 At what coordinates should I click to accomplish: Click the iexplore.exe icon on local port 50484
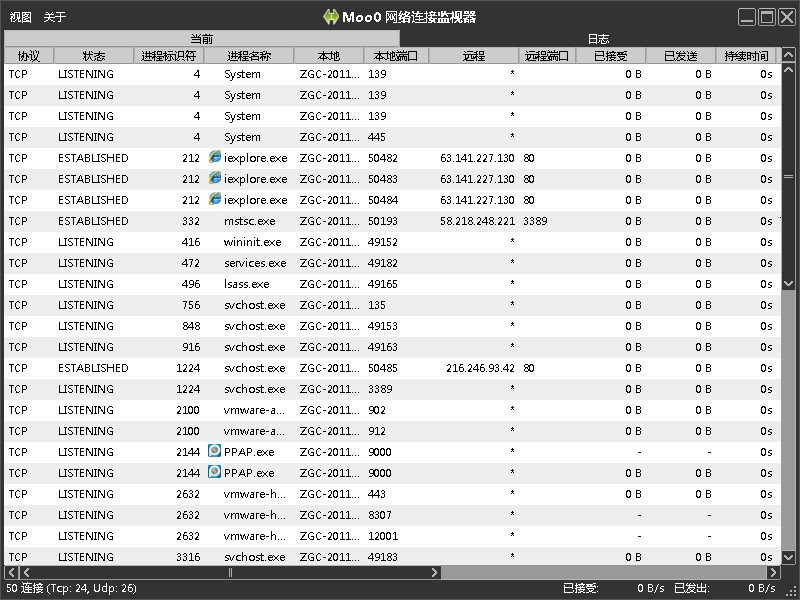(214, 200)
